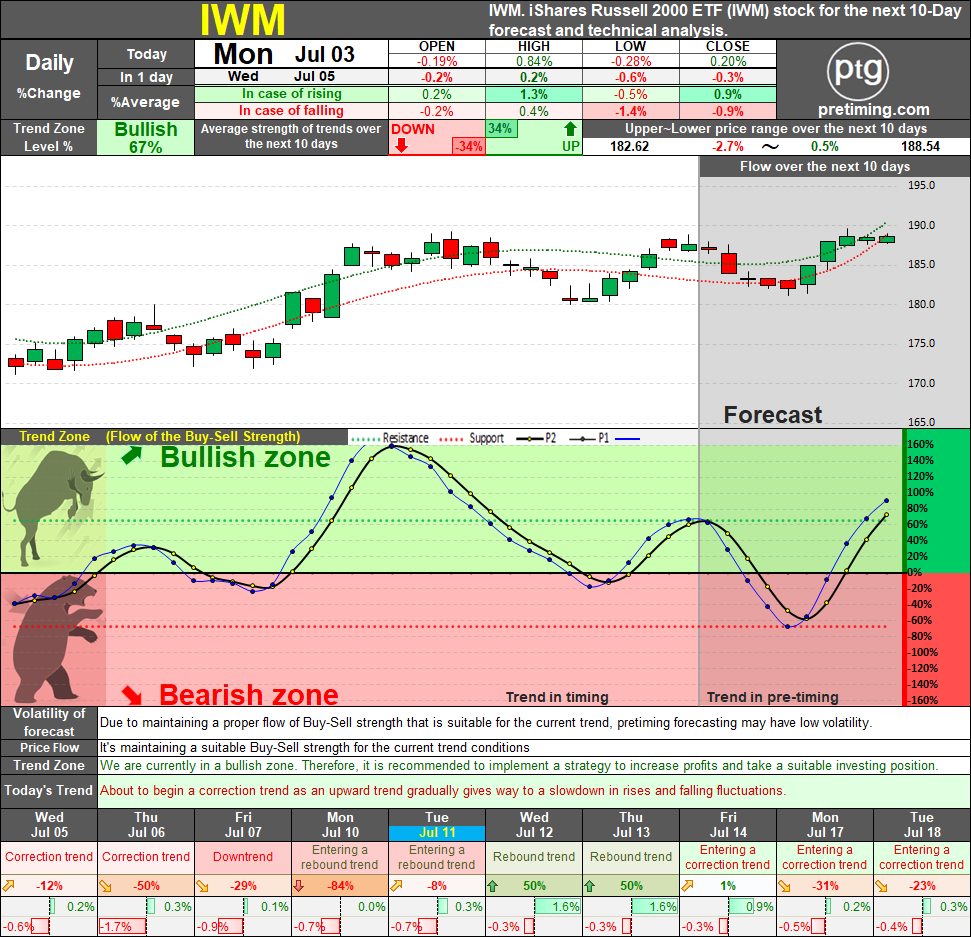Click the arrow icon for Tue Jul 18 -23%
This screenshot has height=937, width=971.
click(881, 886)
